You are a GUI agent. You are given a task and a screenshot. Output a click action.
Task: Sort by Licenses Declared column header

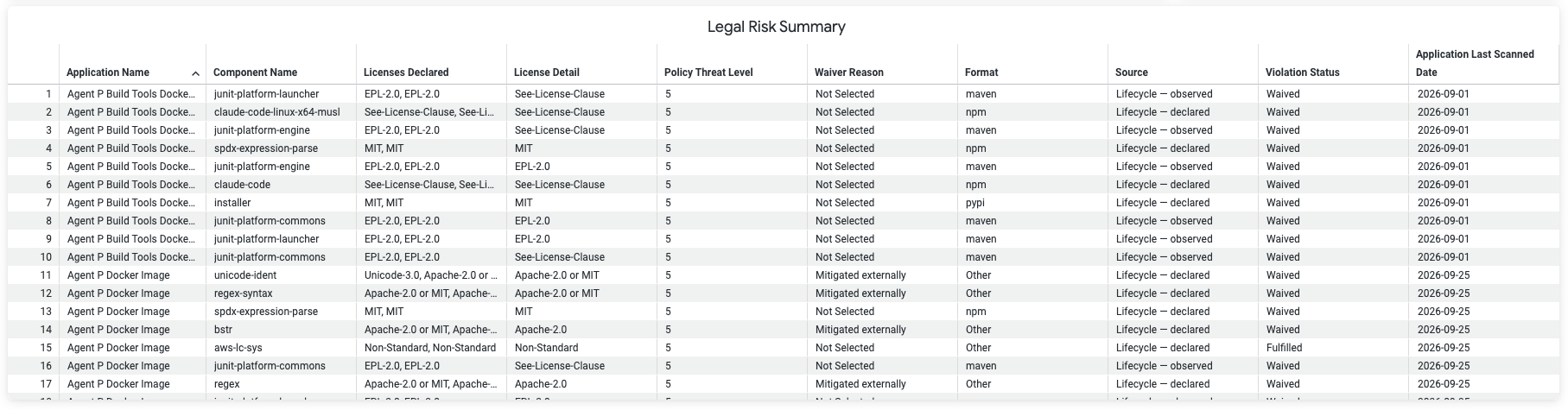[406, 73]
